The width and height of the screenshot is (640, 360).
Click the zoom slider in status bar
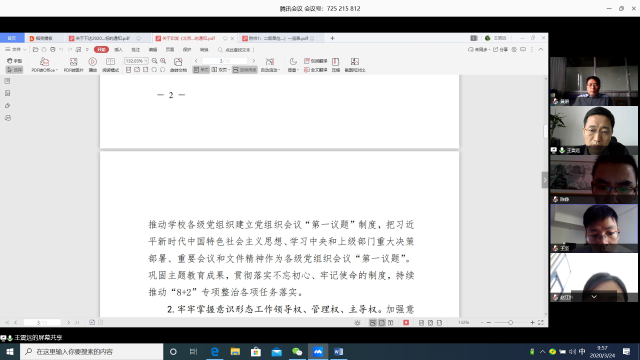[510, 322]
